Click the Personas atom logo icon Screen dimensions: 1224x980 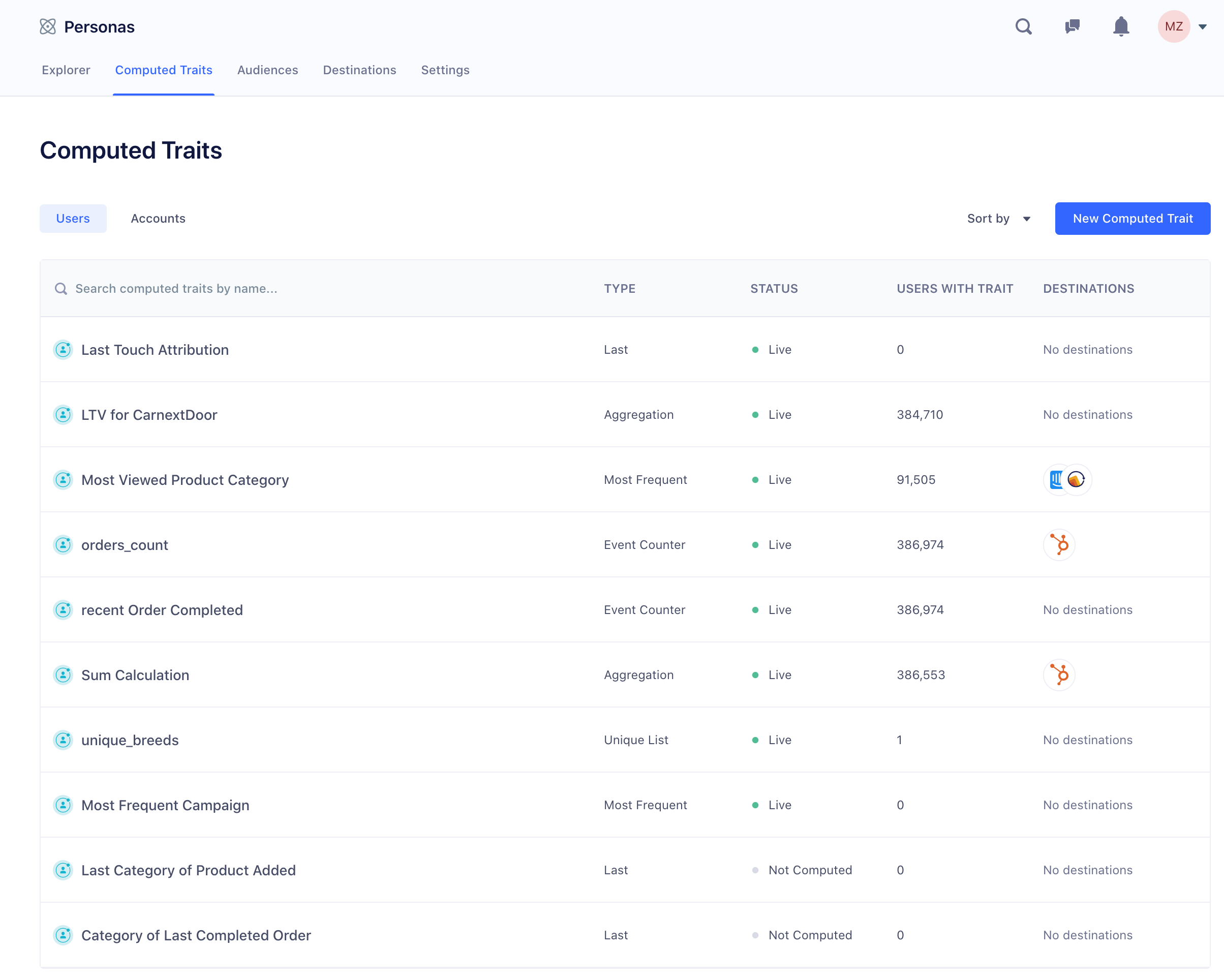click(x=48, y=27)
